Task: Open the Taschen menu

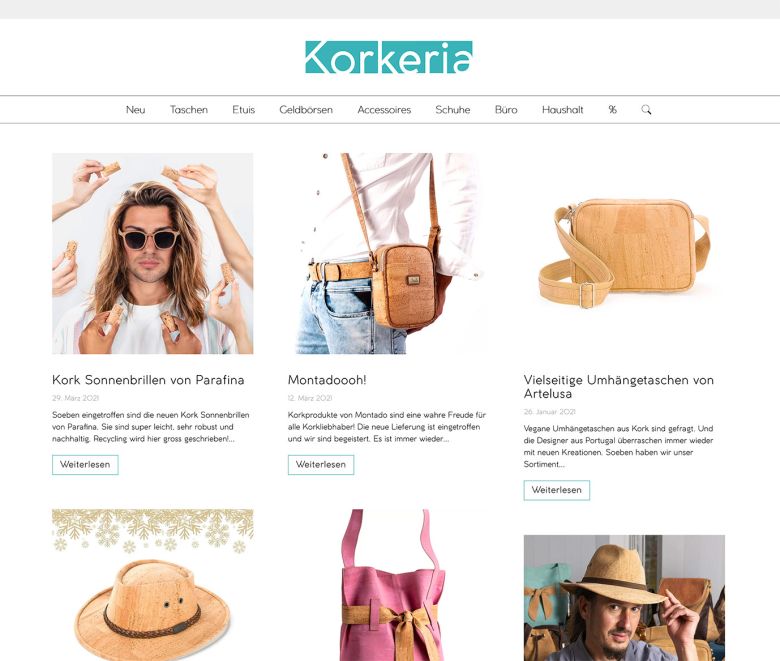Action: tap(189, 109)
